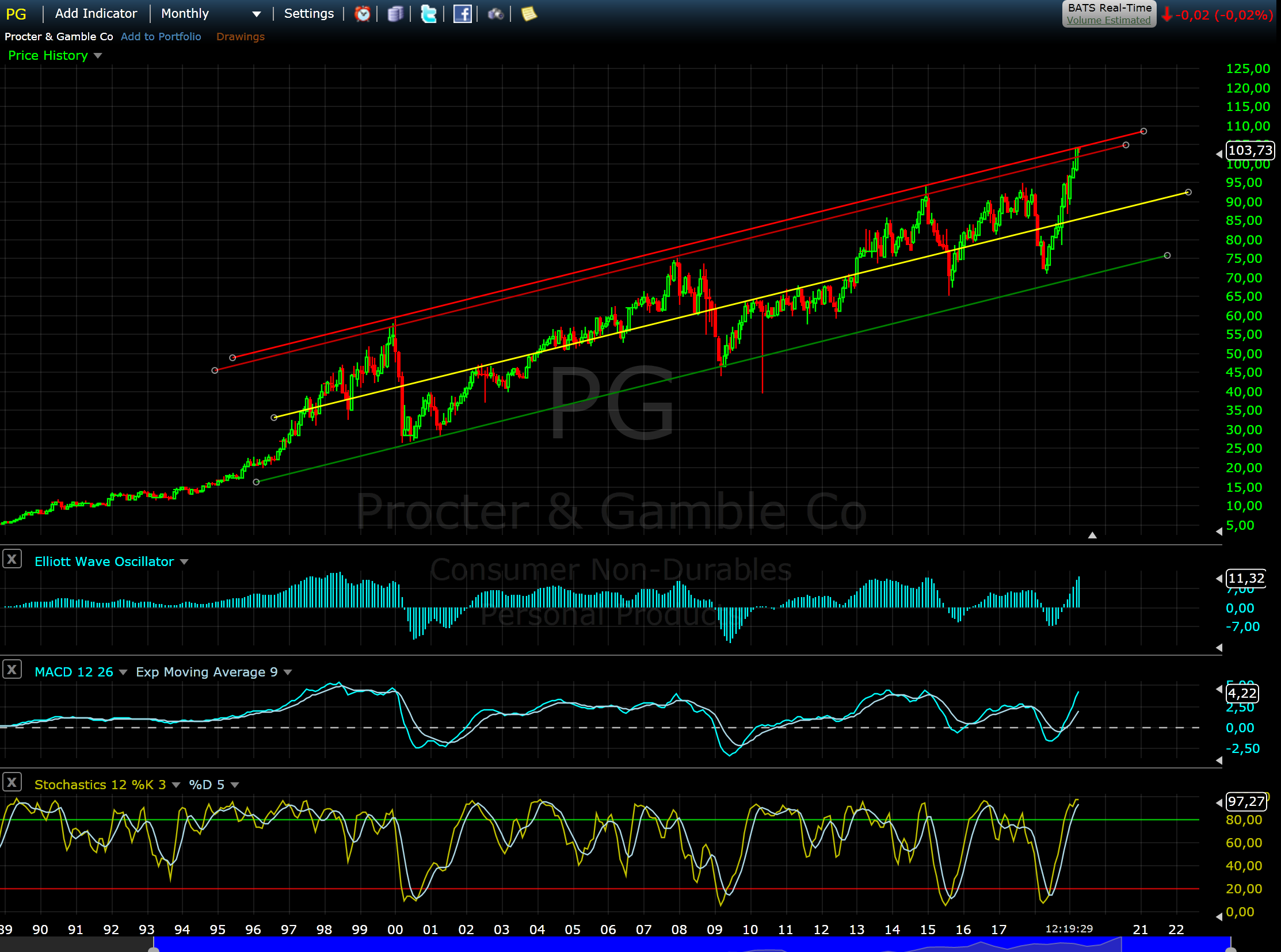Click the camera snapshot icon
1281x952 pixels.
pyautogui.click(x=495, y=14)
